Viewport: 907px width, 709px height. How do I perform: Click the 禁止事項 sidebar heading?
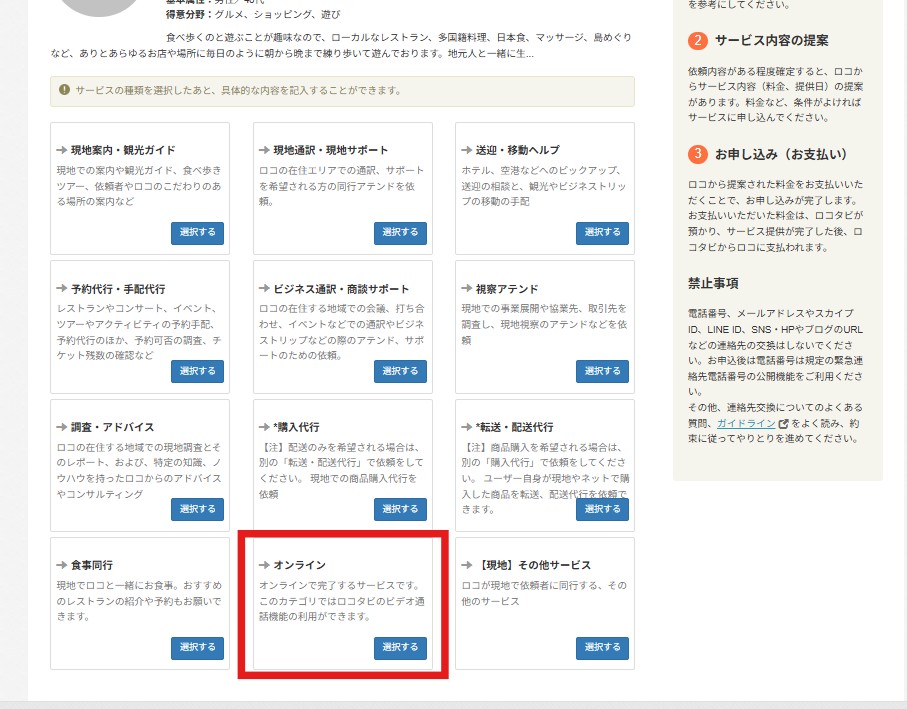click(x=713, y=283)
